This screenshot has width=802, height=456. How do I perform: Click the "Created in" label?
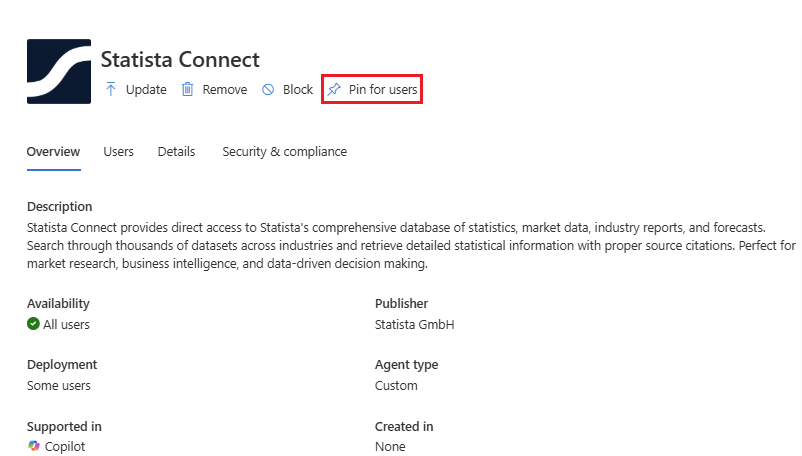point(404,426)
